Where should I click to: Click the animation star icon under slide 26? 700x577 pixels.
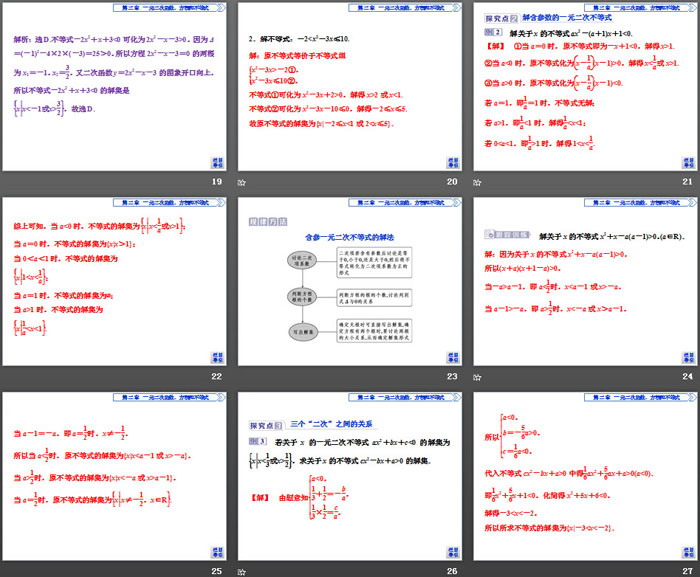(242, 572)
